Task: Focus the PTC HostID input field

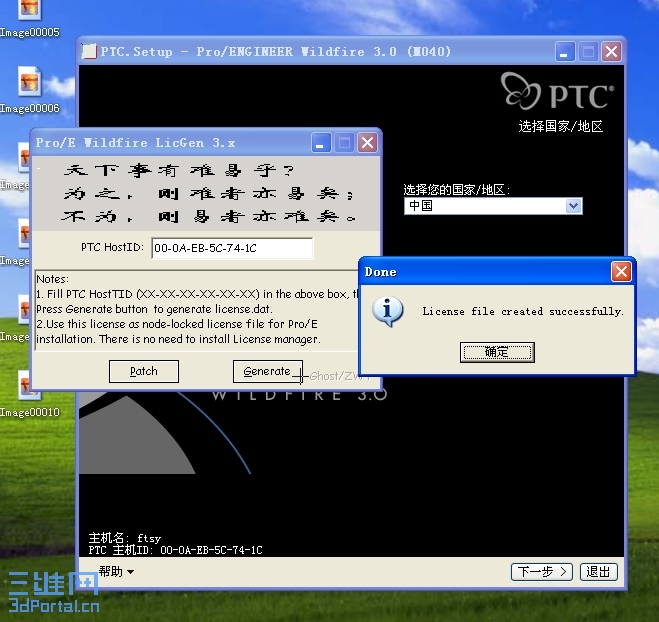Action: tap(232, 248)
